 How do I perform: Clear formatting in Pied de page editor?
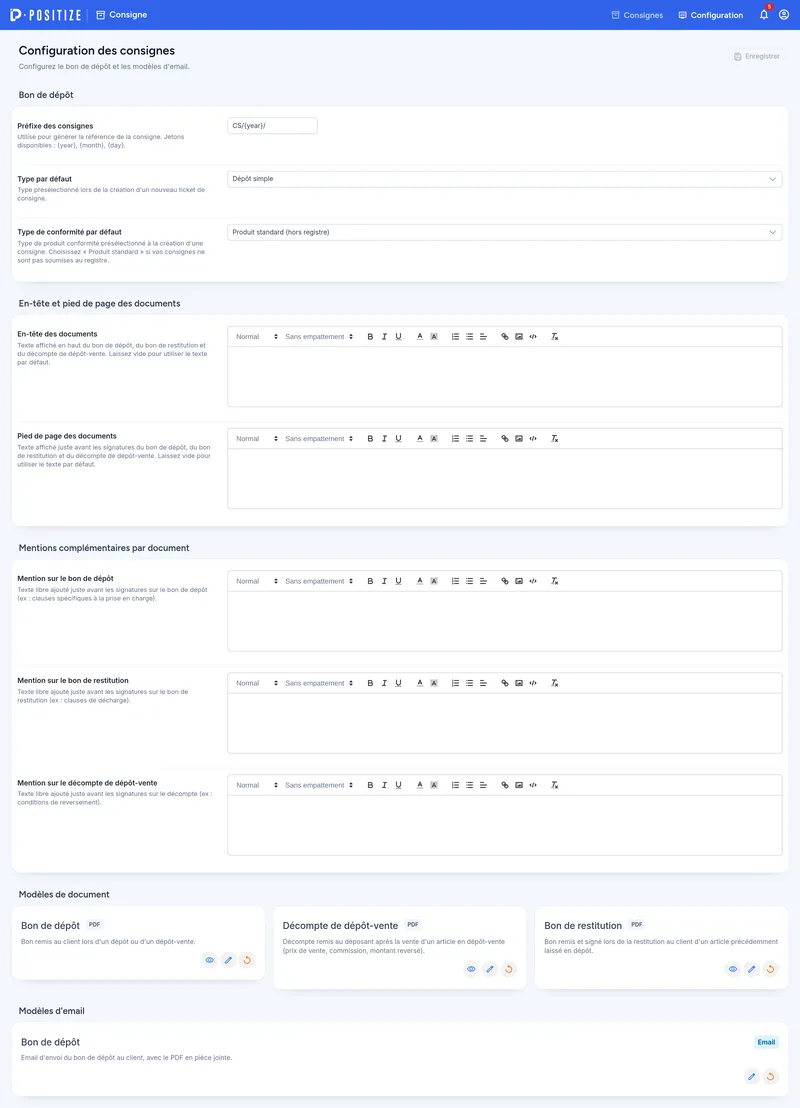[555, 439]
